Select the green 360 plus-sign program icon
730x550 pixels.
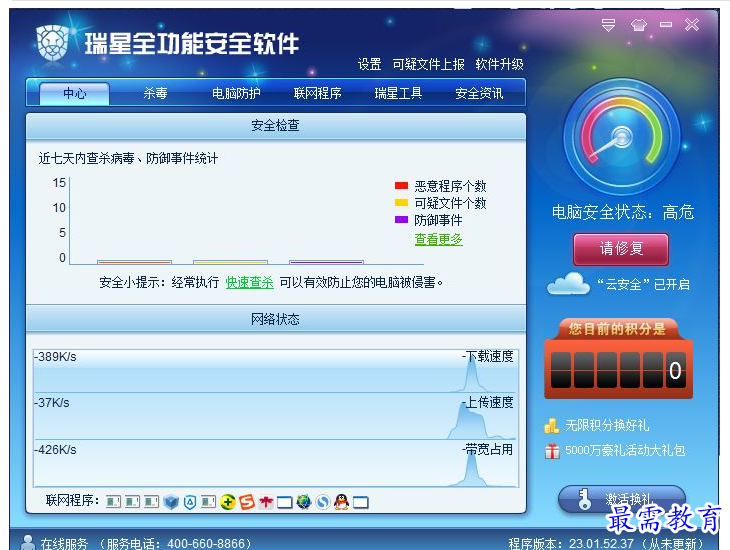click(228, 502)
